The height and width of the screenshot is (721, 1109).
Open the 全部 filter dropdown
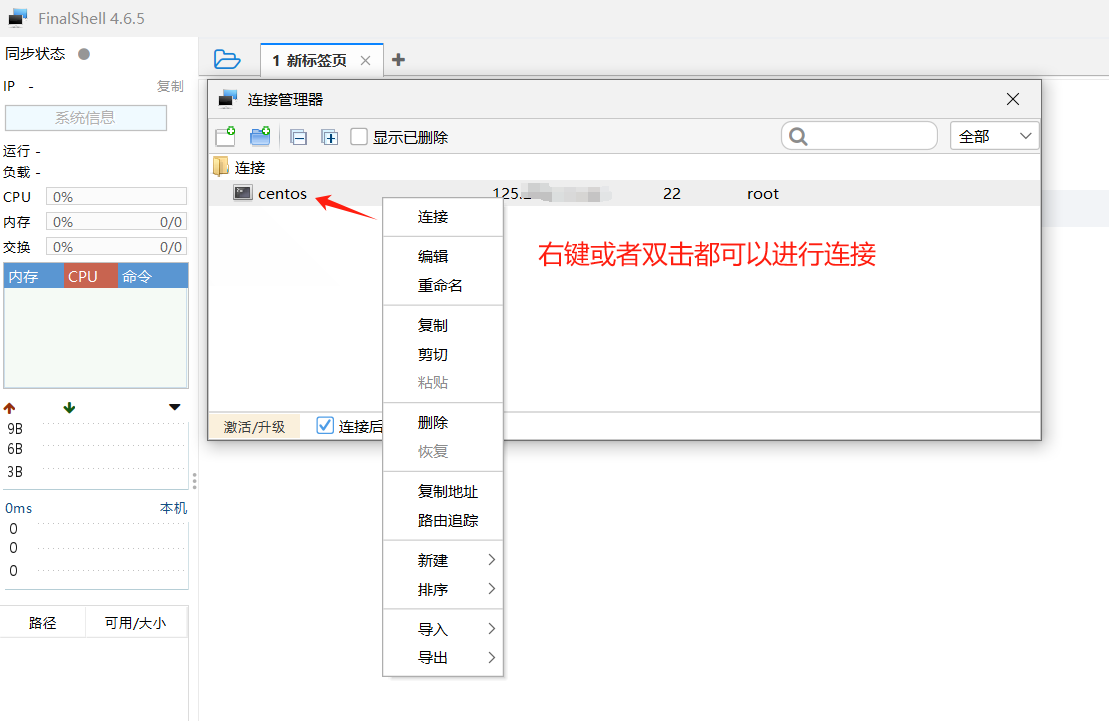click(994, 136)
